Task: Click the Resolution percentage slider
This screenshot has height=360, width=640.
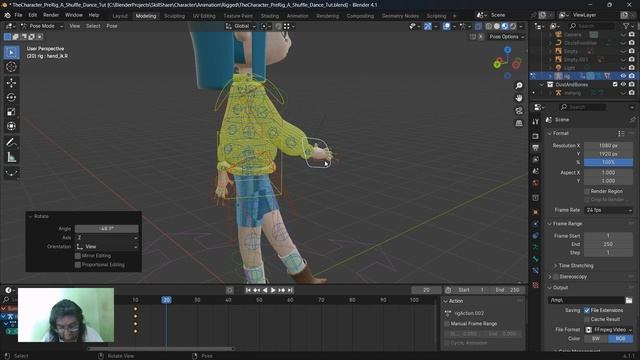Action: coord(609,162)
